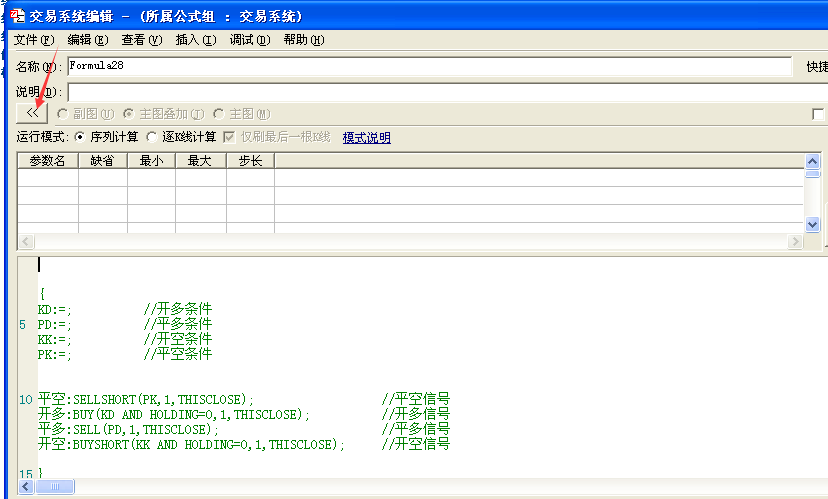
Task: Click the 平多:SELL(PD,1,THISCLOSE); line
Action: 128,429
